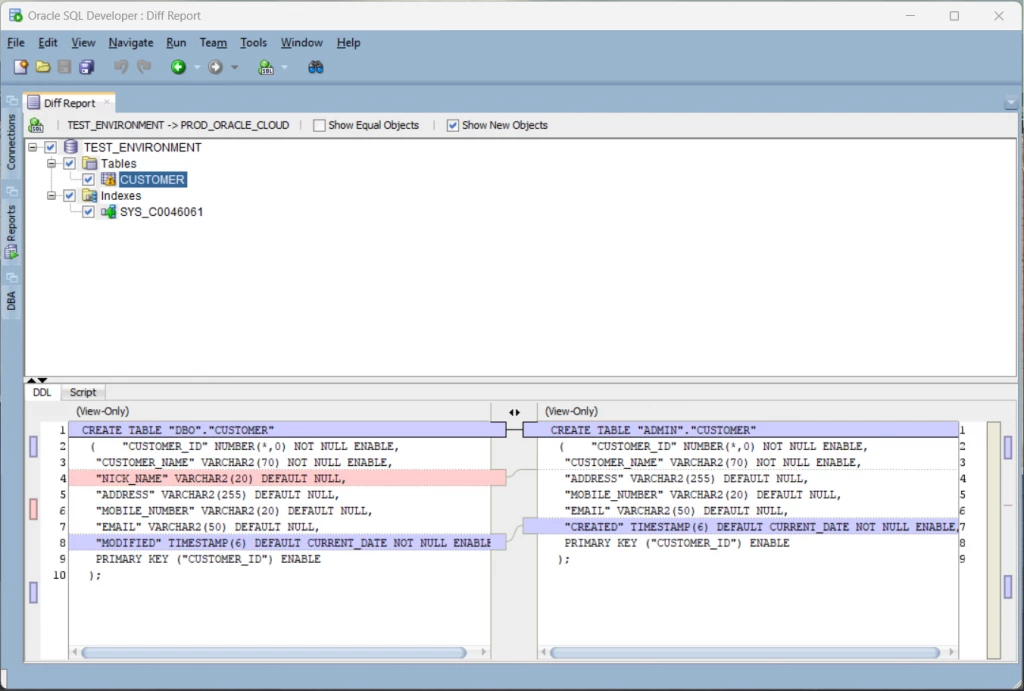Uncheck the TEST_ENVIRONMENT checkbox
This screenshot has width=1024, height=691.
[50, 147]
